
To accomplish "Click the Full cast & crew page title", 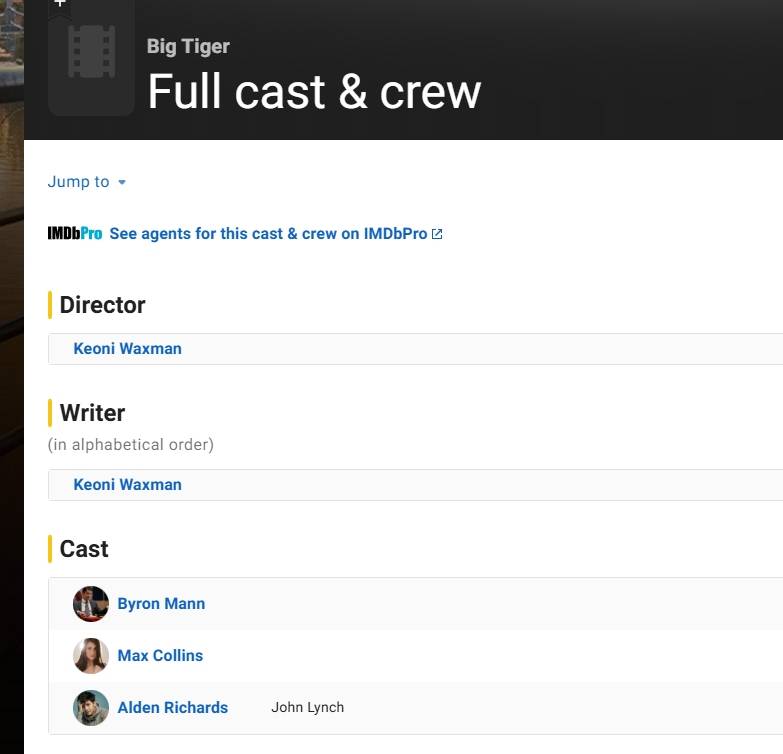I will coord(314,92).
